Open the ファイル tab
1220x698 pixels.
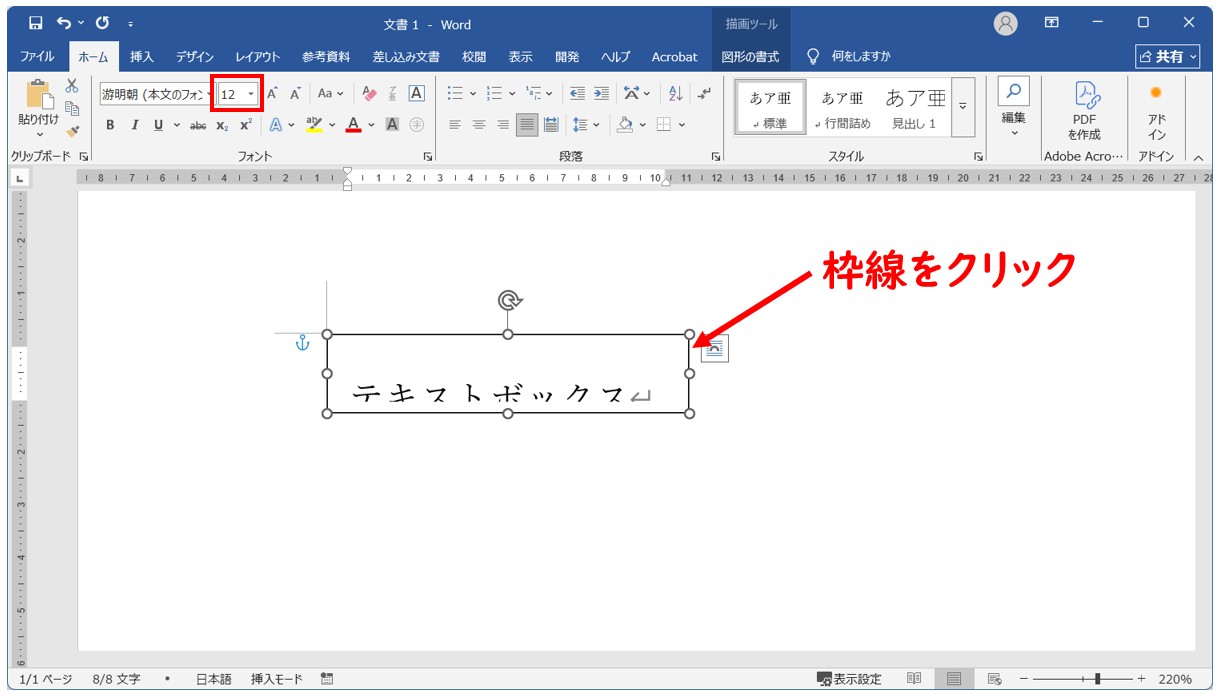point(37,56)
